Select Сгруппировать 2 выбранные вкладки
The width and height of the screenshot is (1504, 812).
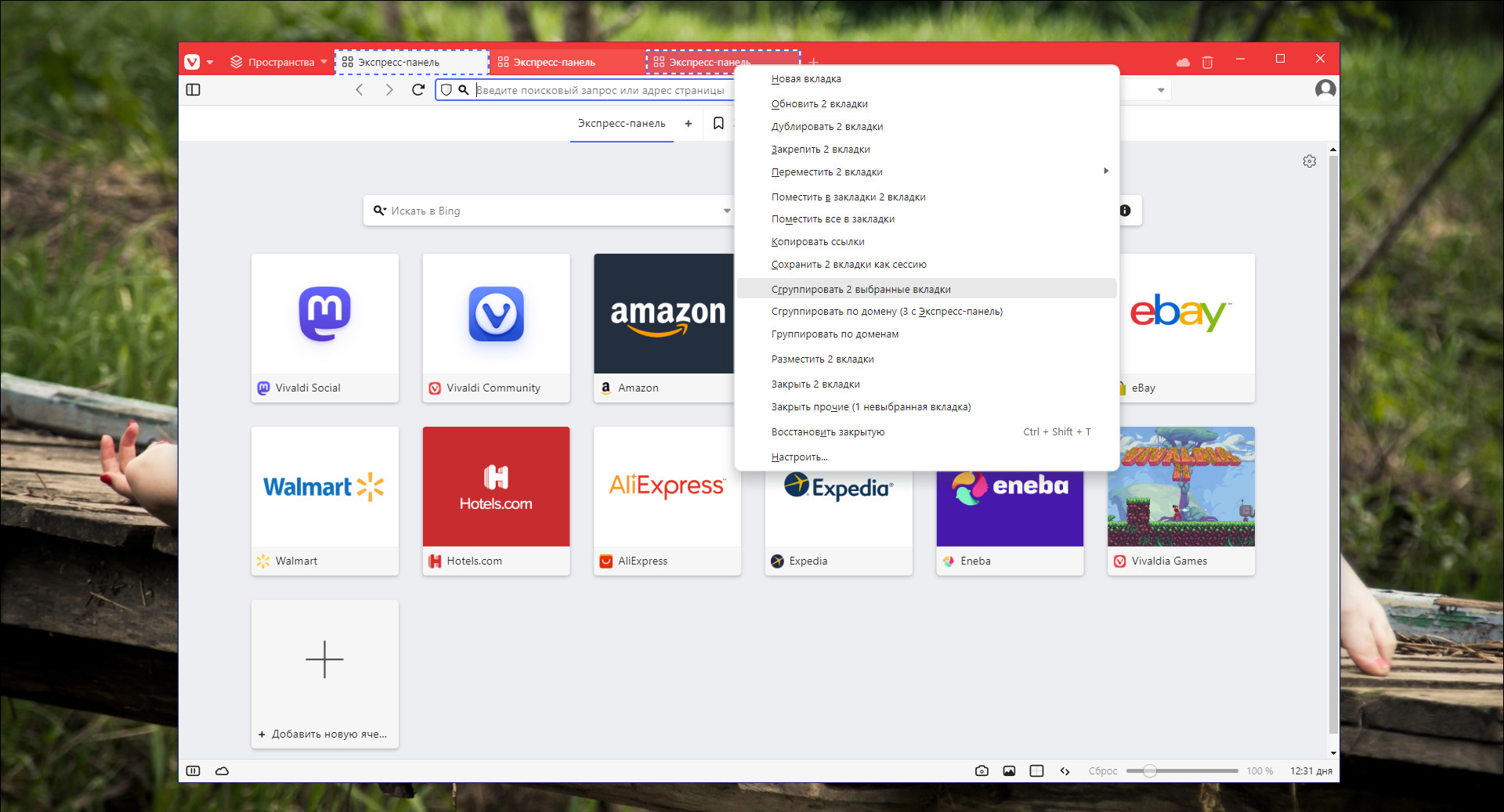927,289
